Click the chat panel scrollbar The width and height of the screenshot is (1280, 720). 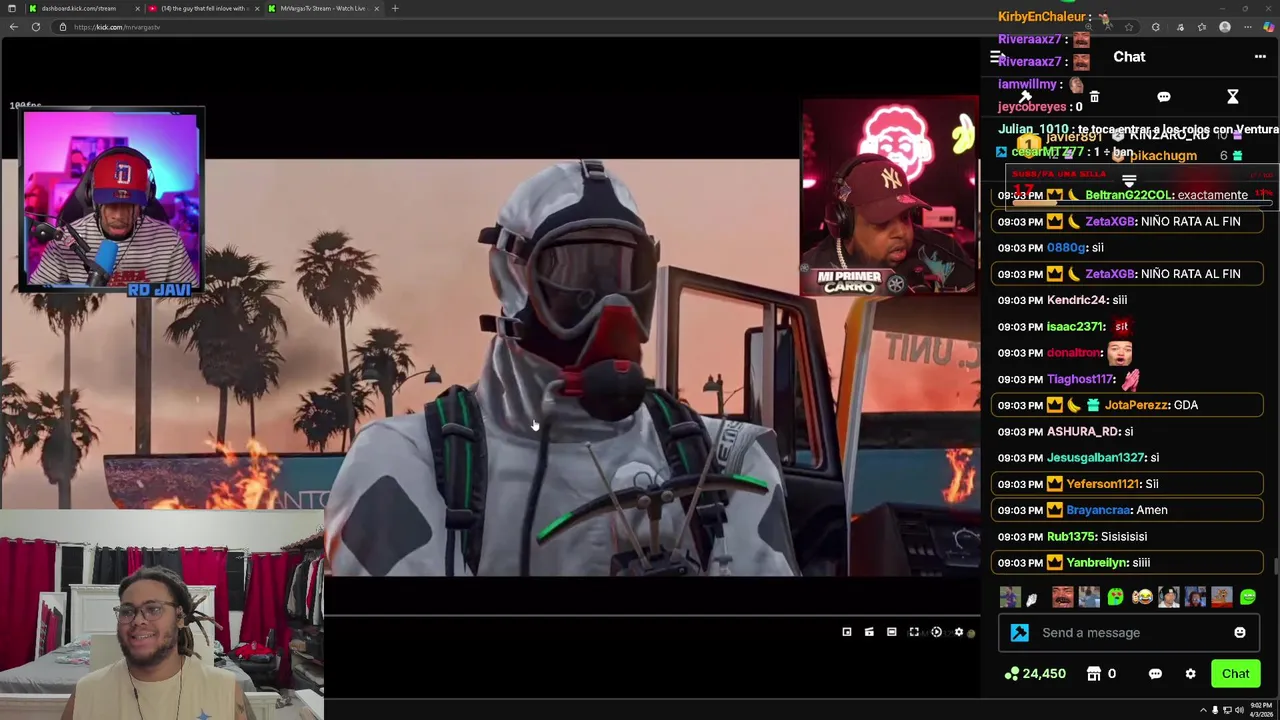[1276, 566]
